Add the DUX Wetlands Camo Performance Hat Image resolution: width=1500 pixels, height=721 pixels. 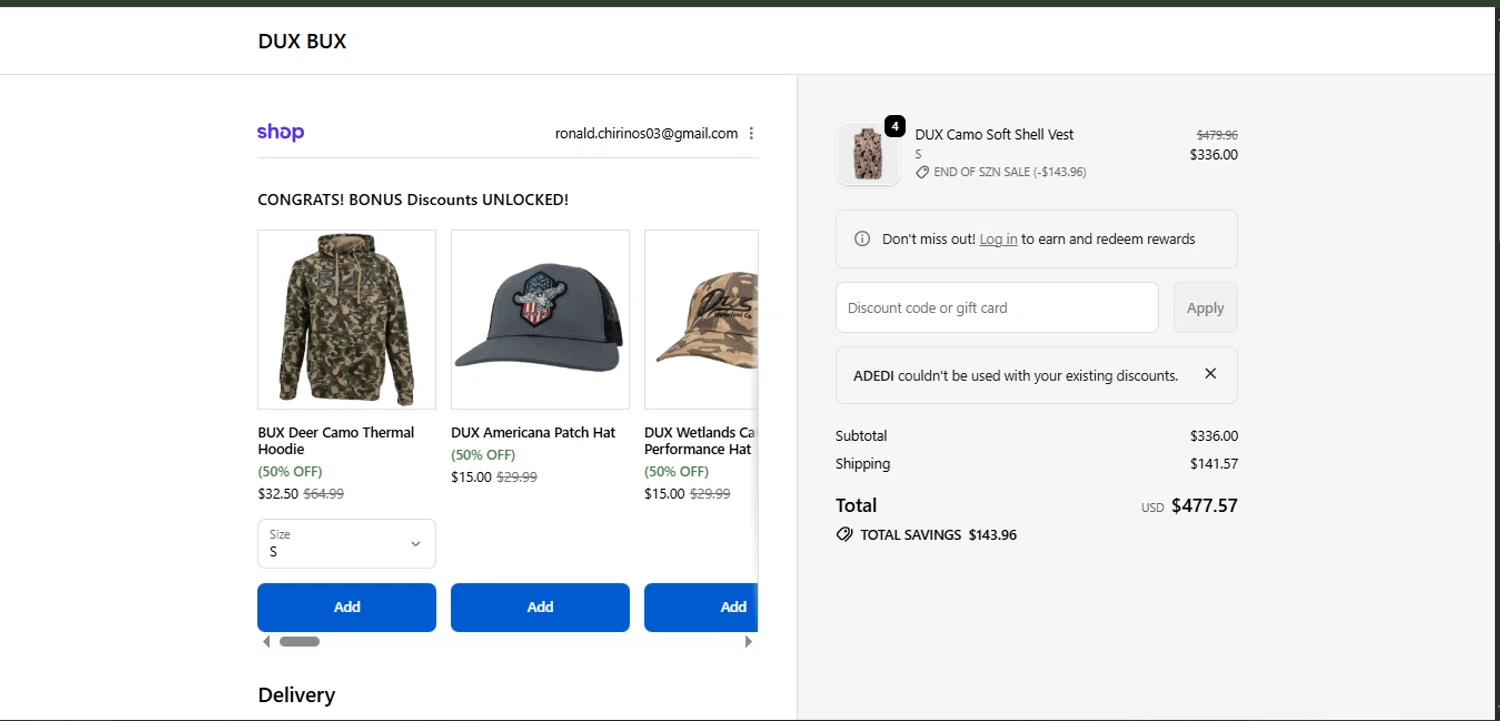coord(701,607)
